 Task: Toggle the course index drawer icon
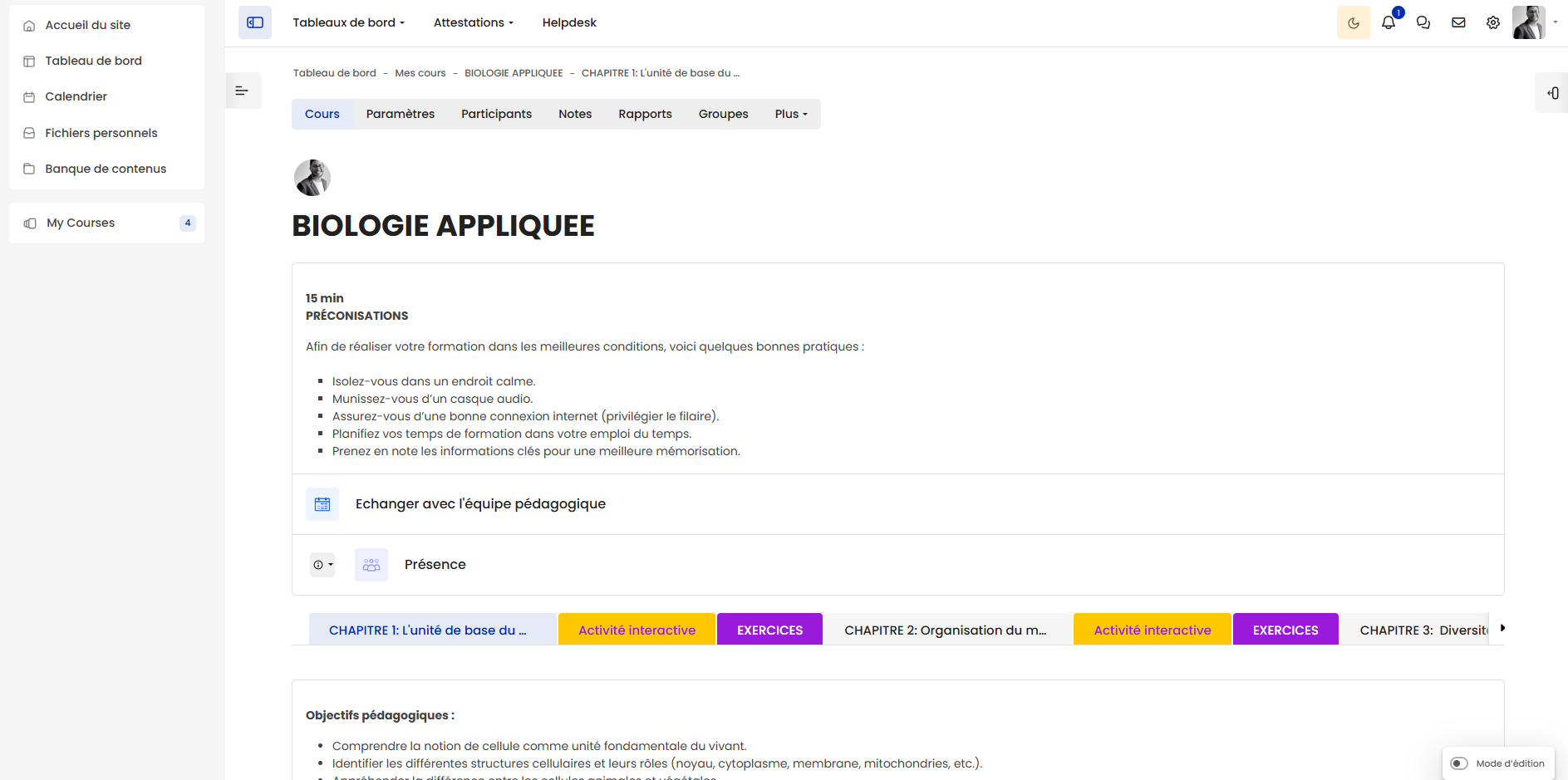tap(254, 22)
